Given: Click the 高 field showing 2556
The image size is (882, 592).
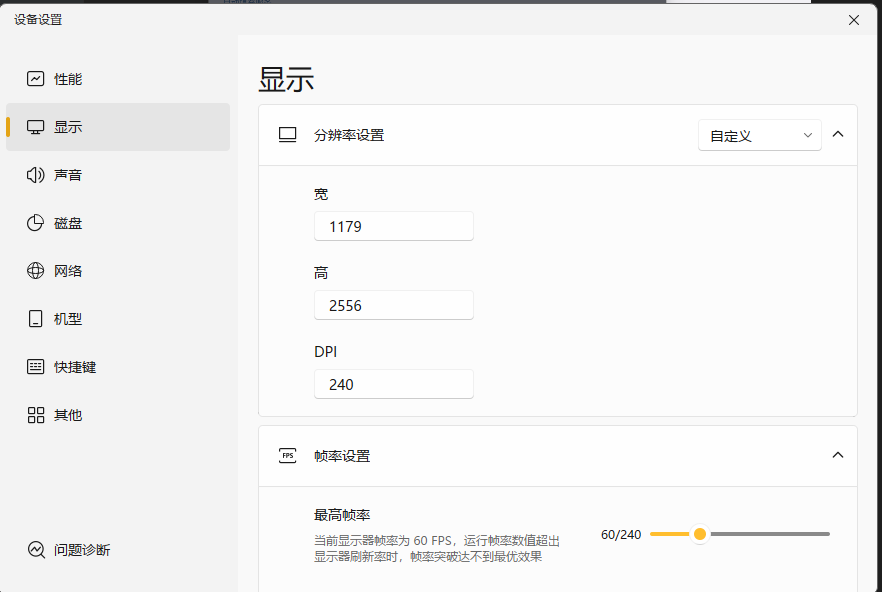Looking at the screenshot, I should pyautogui.click(x=393, y=306).
